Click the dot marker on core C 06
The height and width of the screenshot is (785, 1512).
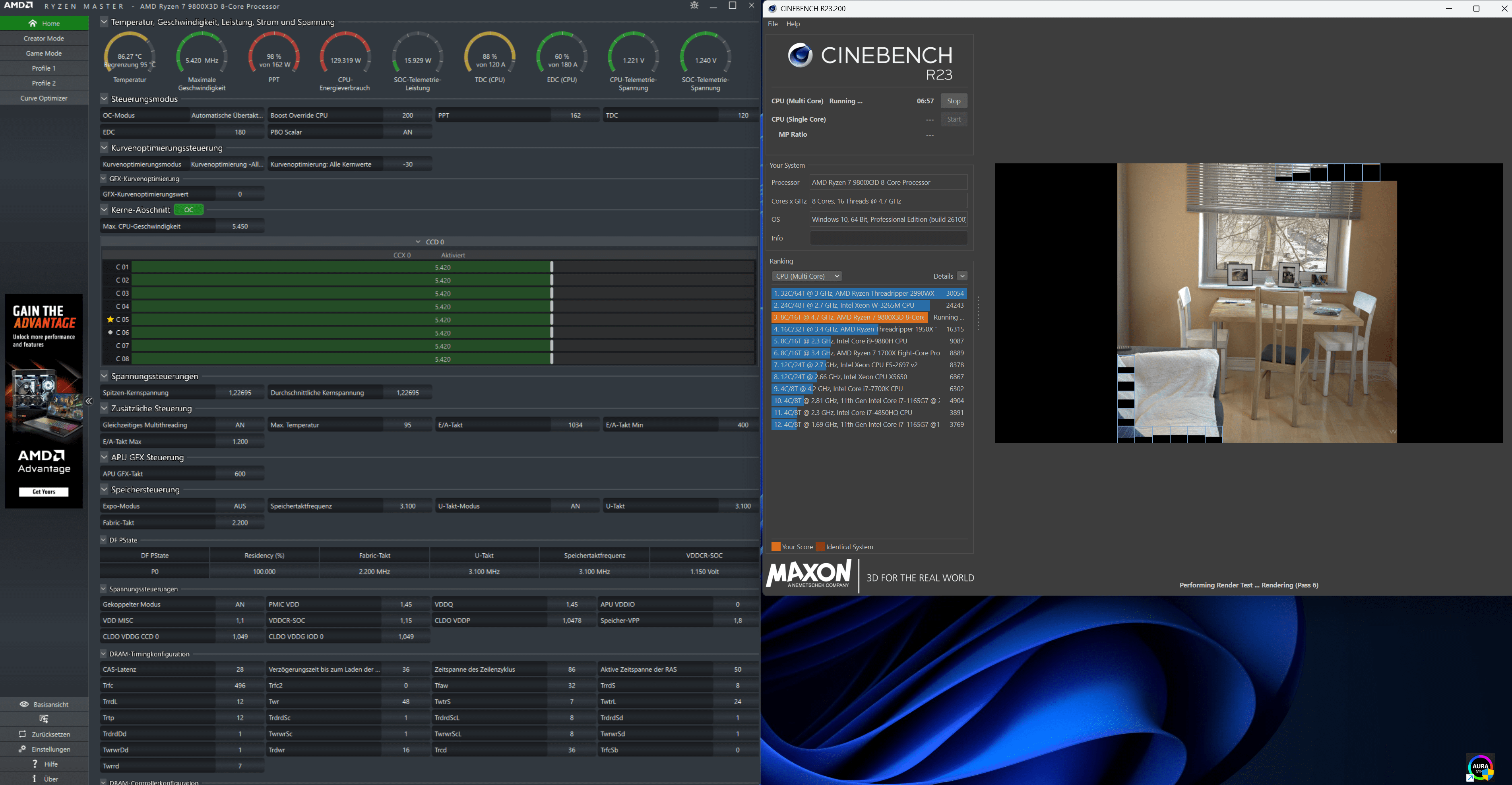[x=110, y=332]
